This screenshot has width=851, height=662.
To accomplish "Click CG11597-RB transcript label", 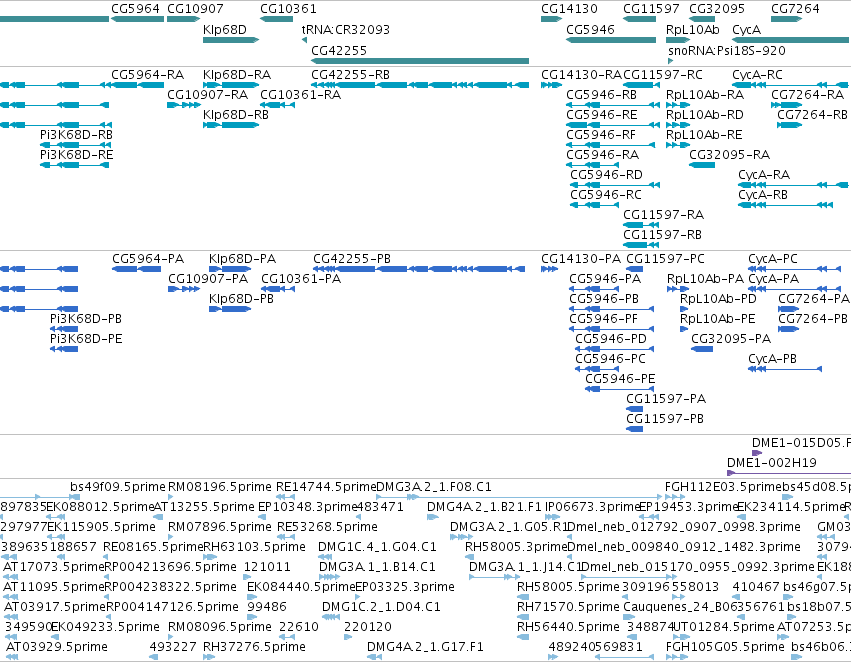I will pos(662,234).
